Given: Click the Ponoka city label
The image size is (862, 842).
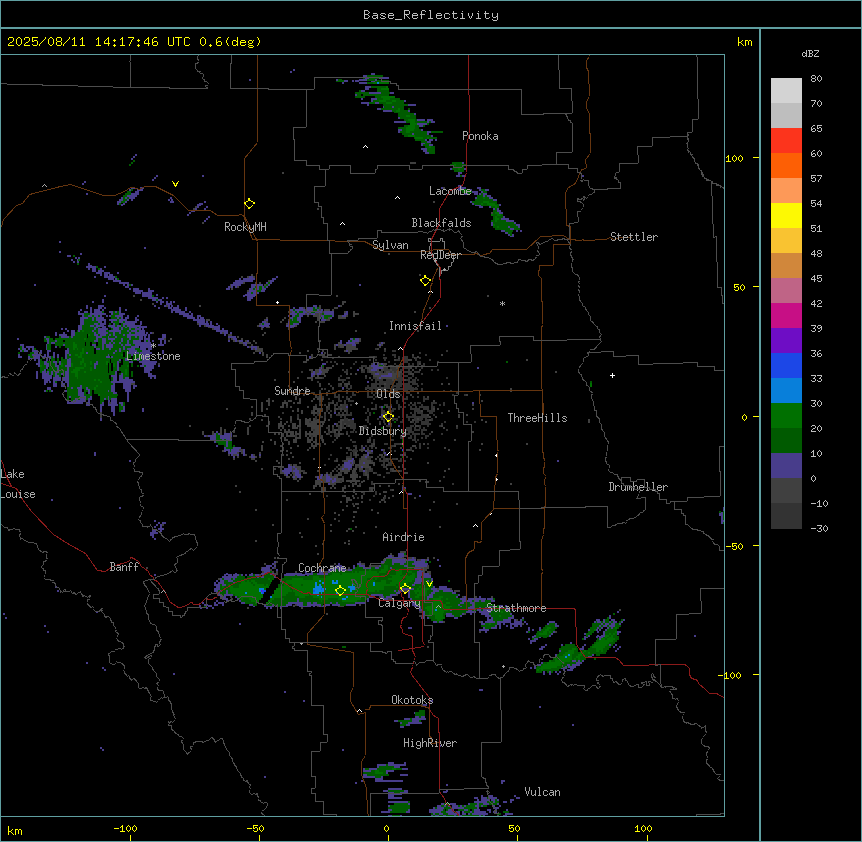Looking at the screenshot, I should pos(480,136).
